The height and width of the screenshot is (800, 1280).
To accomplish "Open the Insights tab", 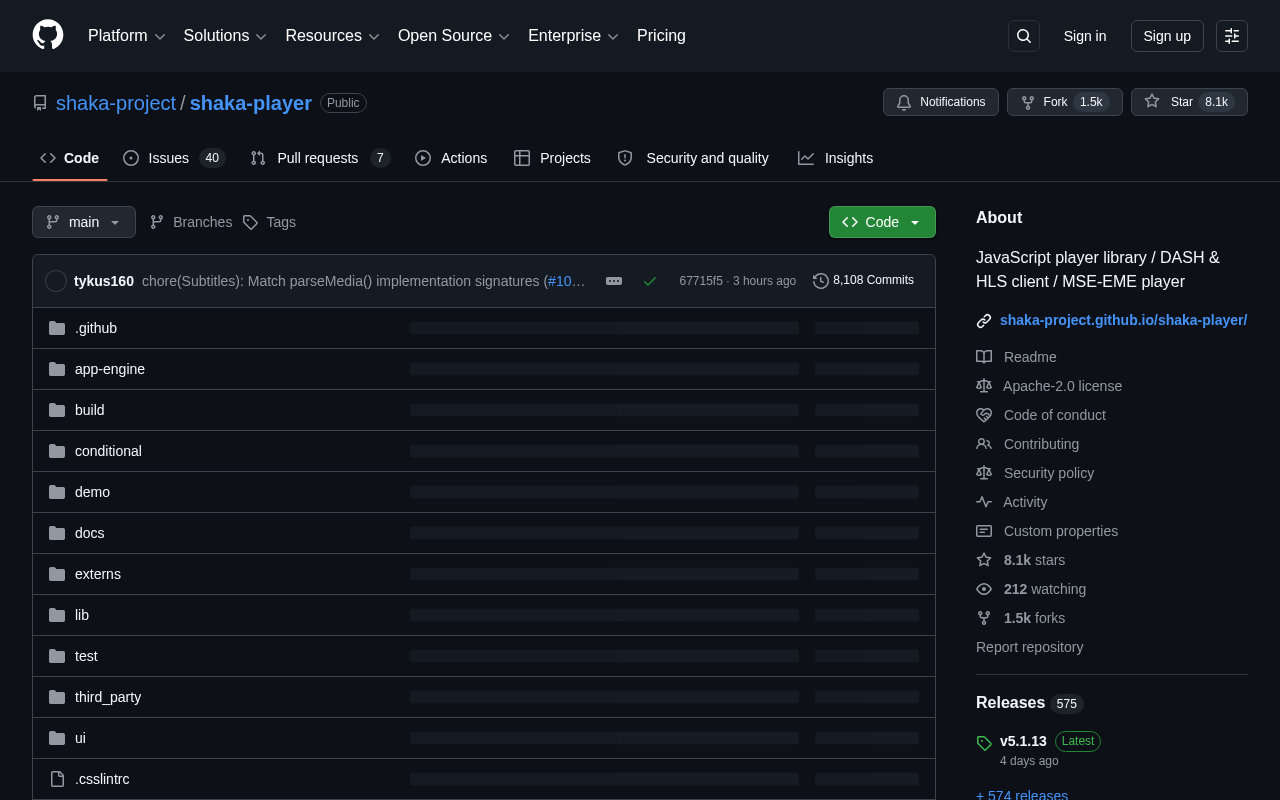I will 835,158.
